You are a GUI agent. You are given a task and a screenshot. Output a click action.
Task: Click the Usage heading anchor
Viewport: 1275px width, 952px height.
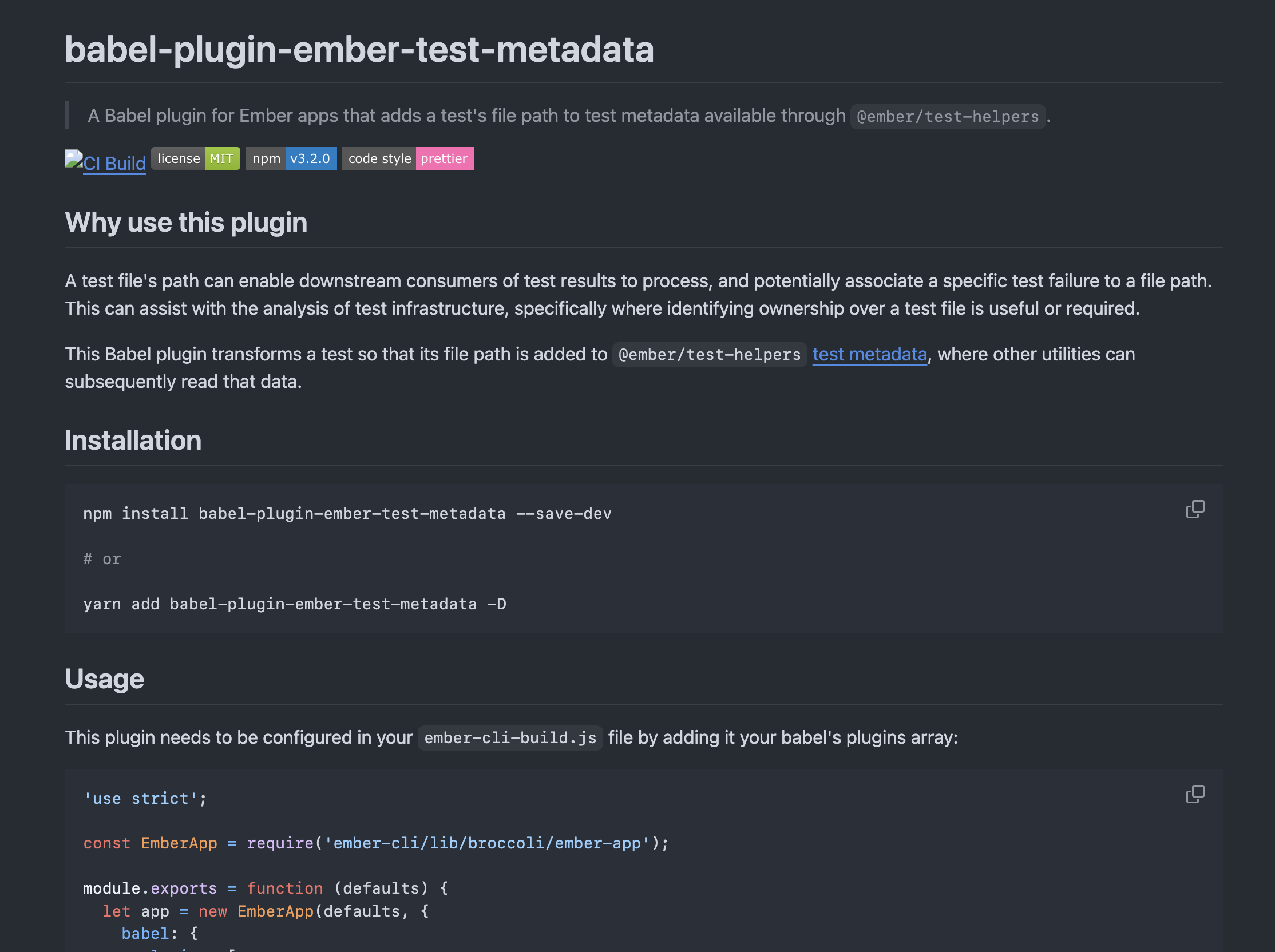click(105, 679)
